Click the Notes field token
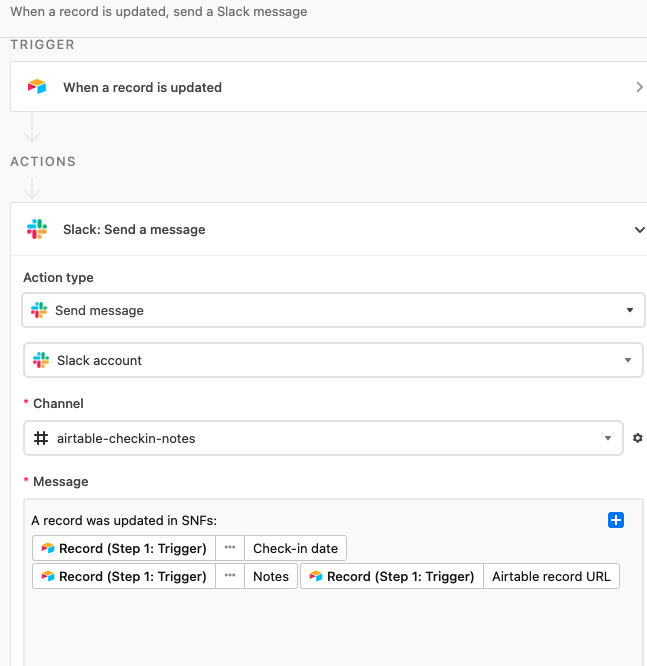Screen dimensions: 647x666 (x=271, y=576)
